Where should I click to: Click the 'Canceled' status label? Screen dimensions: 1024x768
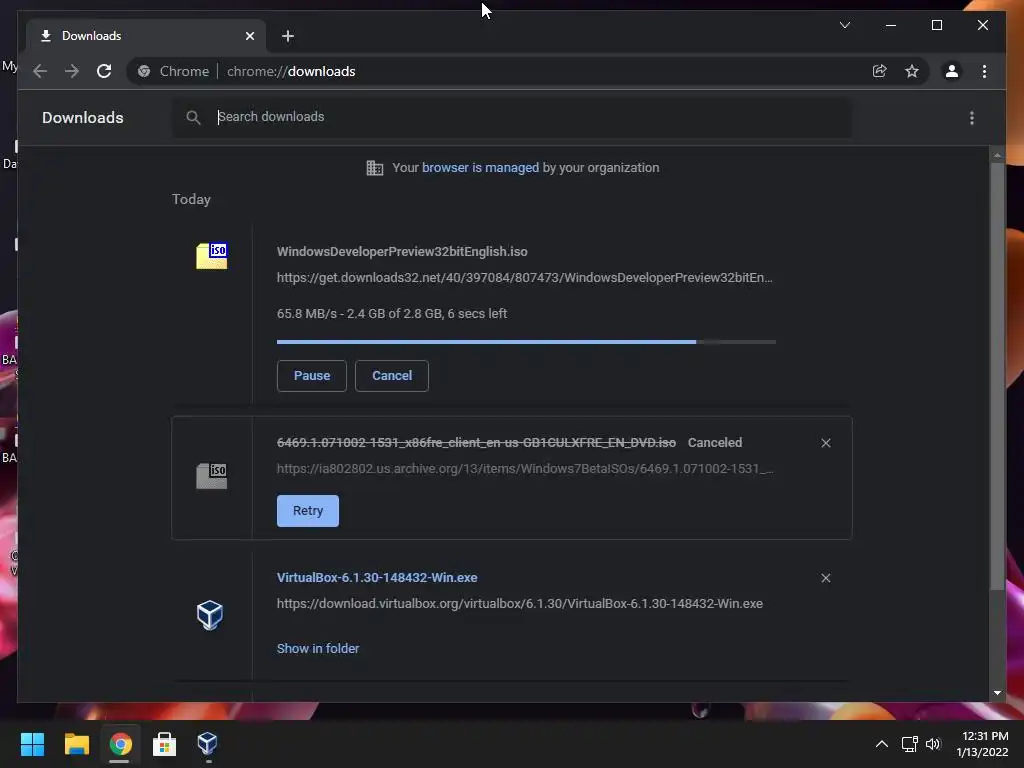715,443
